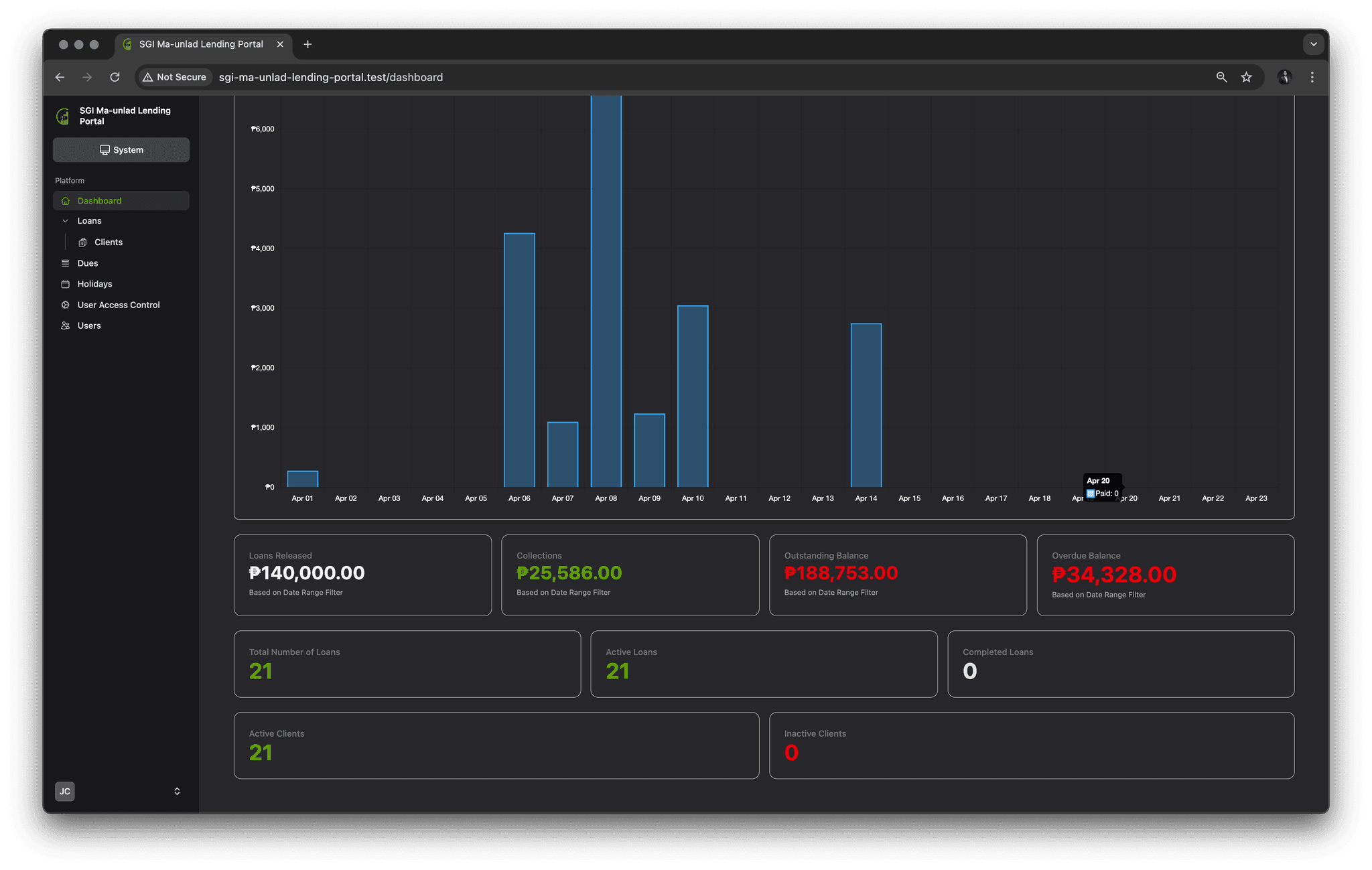
Task: Click the Outstanding Balance ₱188,753.00 value
Action: (841, 573)
